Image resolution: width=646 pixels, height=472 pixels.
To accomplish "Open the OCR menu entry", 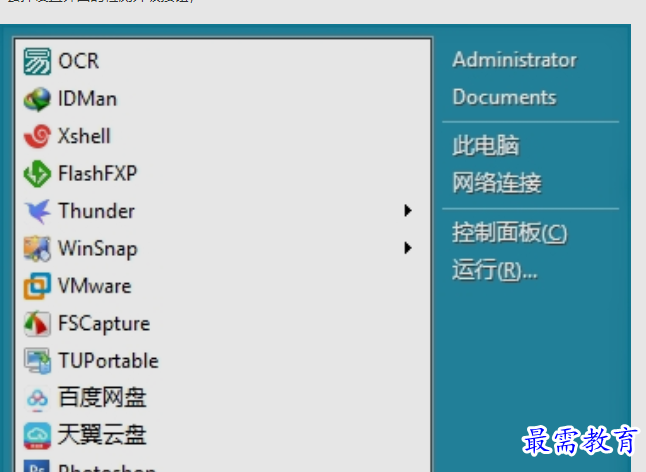I will click(x=223, y=61).
